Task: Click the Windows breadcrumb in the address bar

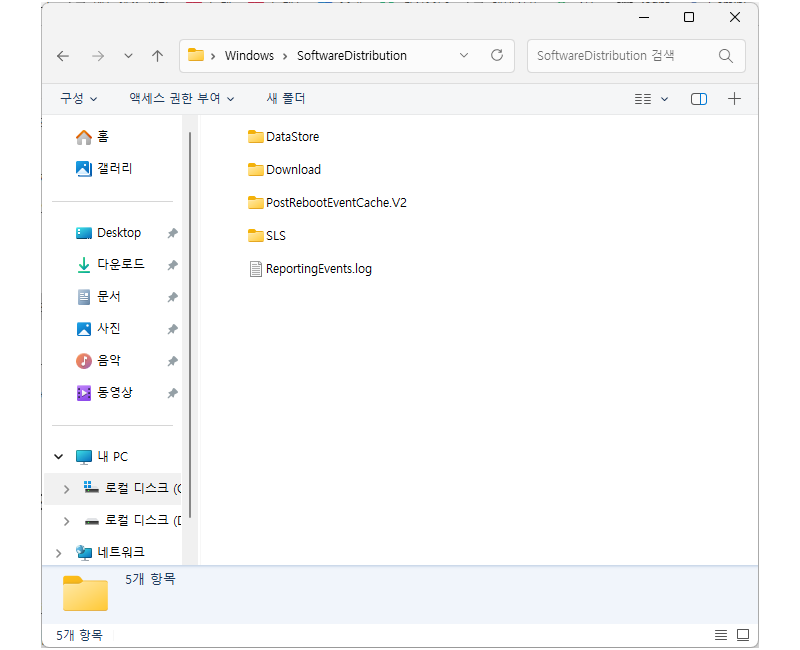Action: click(249, 56)
